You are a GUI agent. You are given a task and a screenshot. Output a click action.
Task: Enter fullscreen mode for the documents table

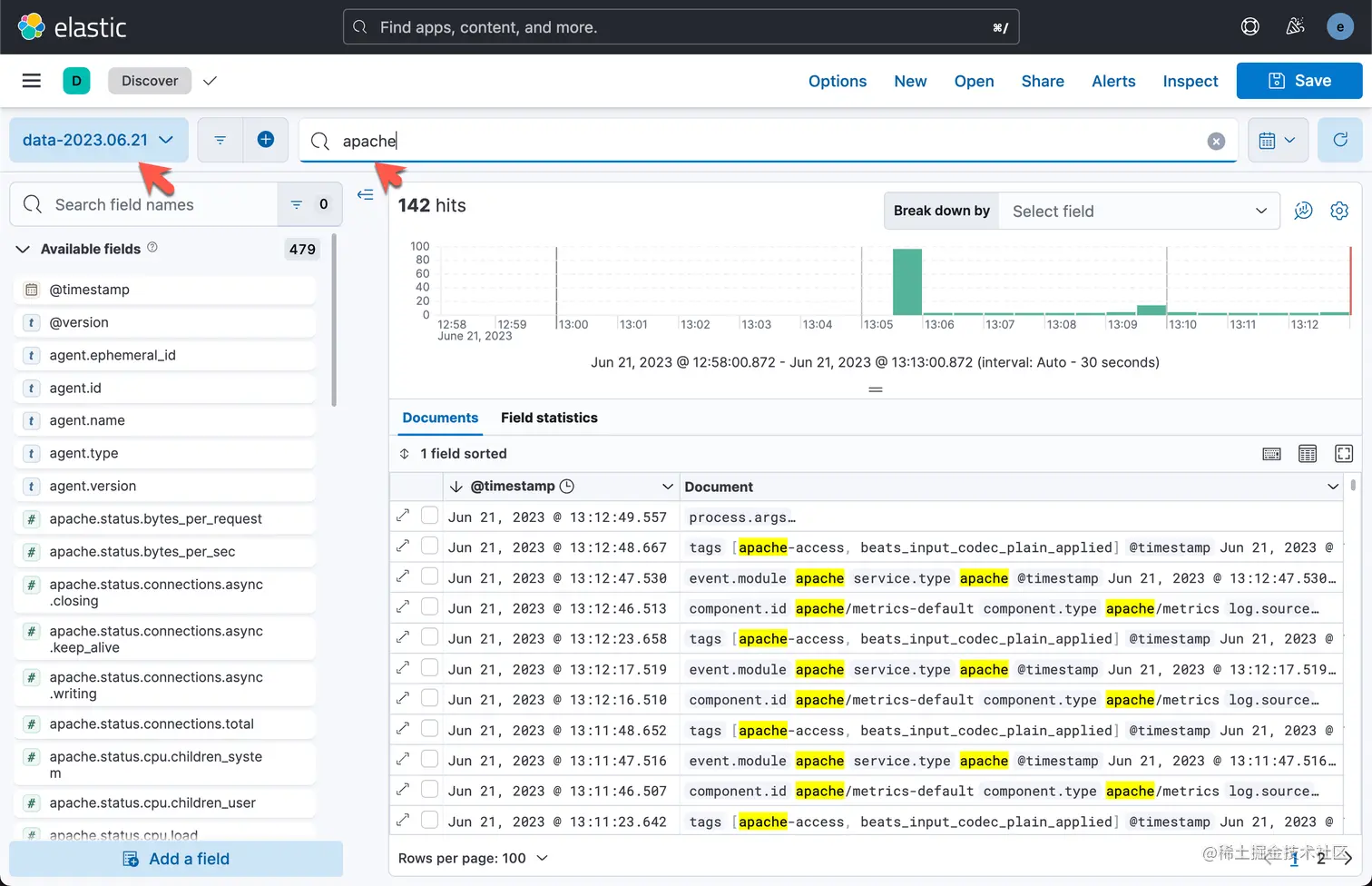coord(1344,454)
